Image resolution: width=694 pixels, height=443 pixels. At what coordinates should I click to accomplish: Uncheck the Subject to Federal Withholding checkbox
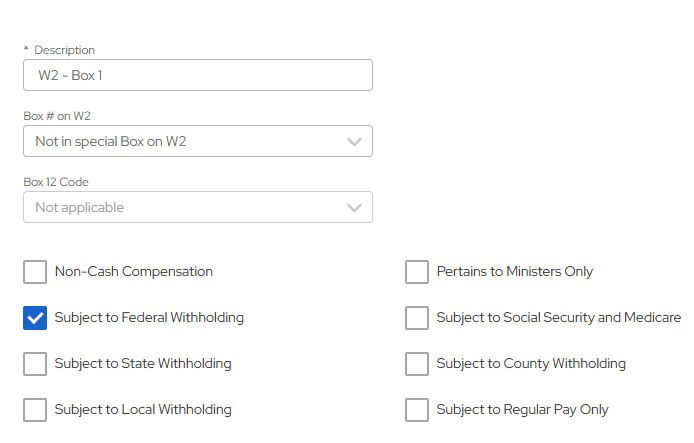click(x=35, y=318)
